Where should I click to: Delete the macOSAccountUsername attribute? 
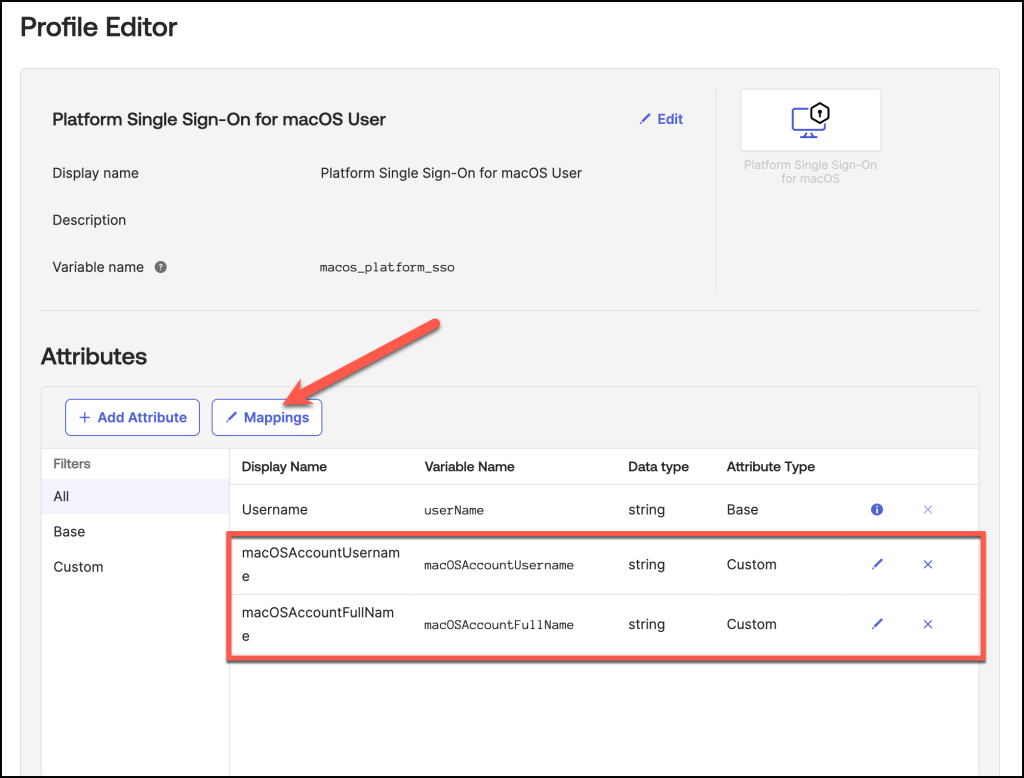click(927, 565)
